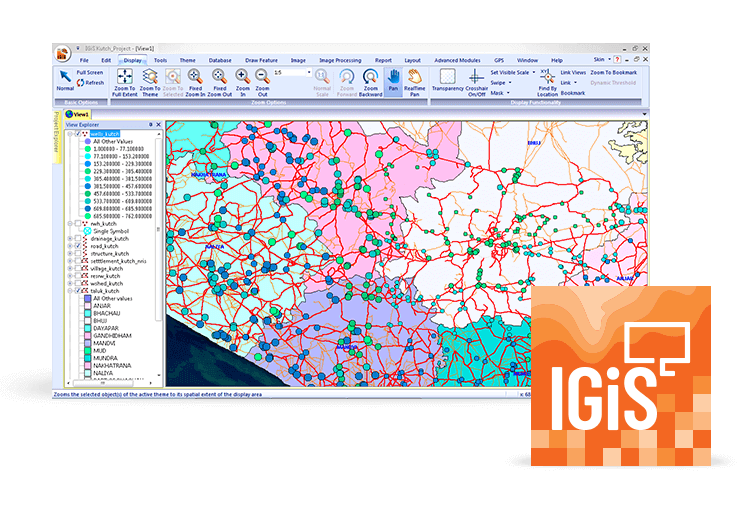Check the village_kutch layer checkbox
Viewport: 749px width, 506px height.
pos(78,269)
